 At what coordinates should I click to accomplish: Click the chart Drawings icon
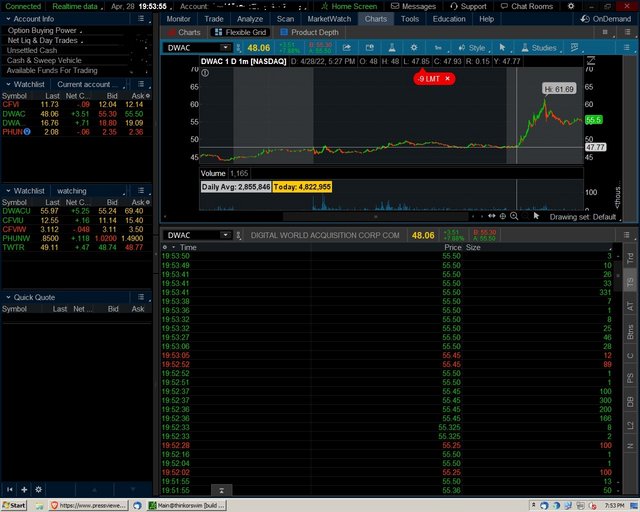click(574, 48)
